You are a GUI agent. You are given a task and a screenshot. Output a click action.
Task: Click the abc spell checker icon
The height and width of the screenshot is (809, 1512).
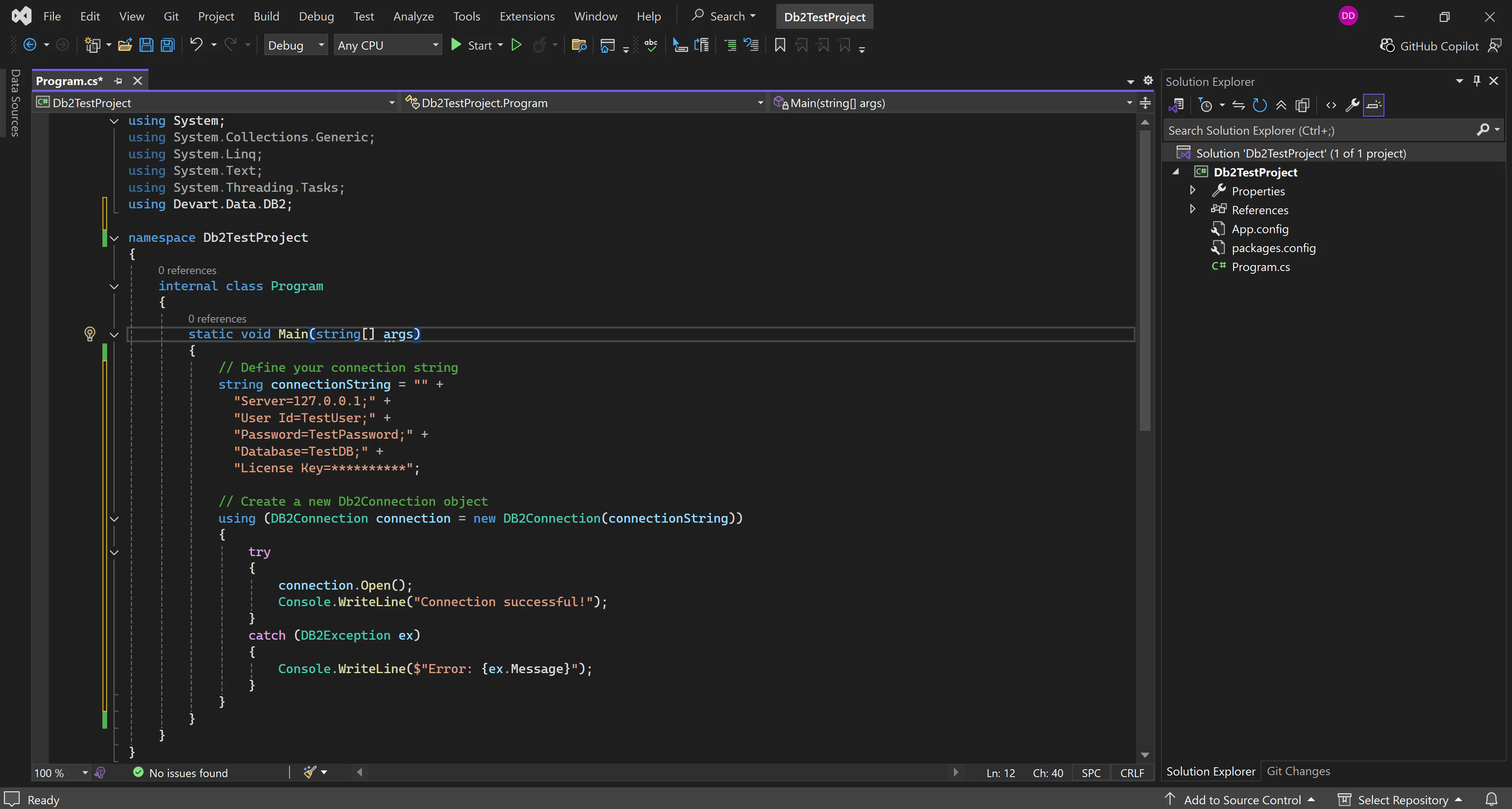(x=651, y=45)
